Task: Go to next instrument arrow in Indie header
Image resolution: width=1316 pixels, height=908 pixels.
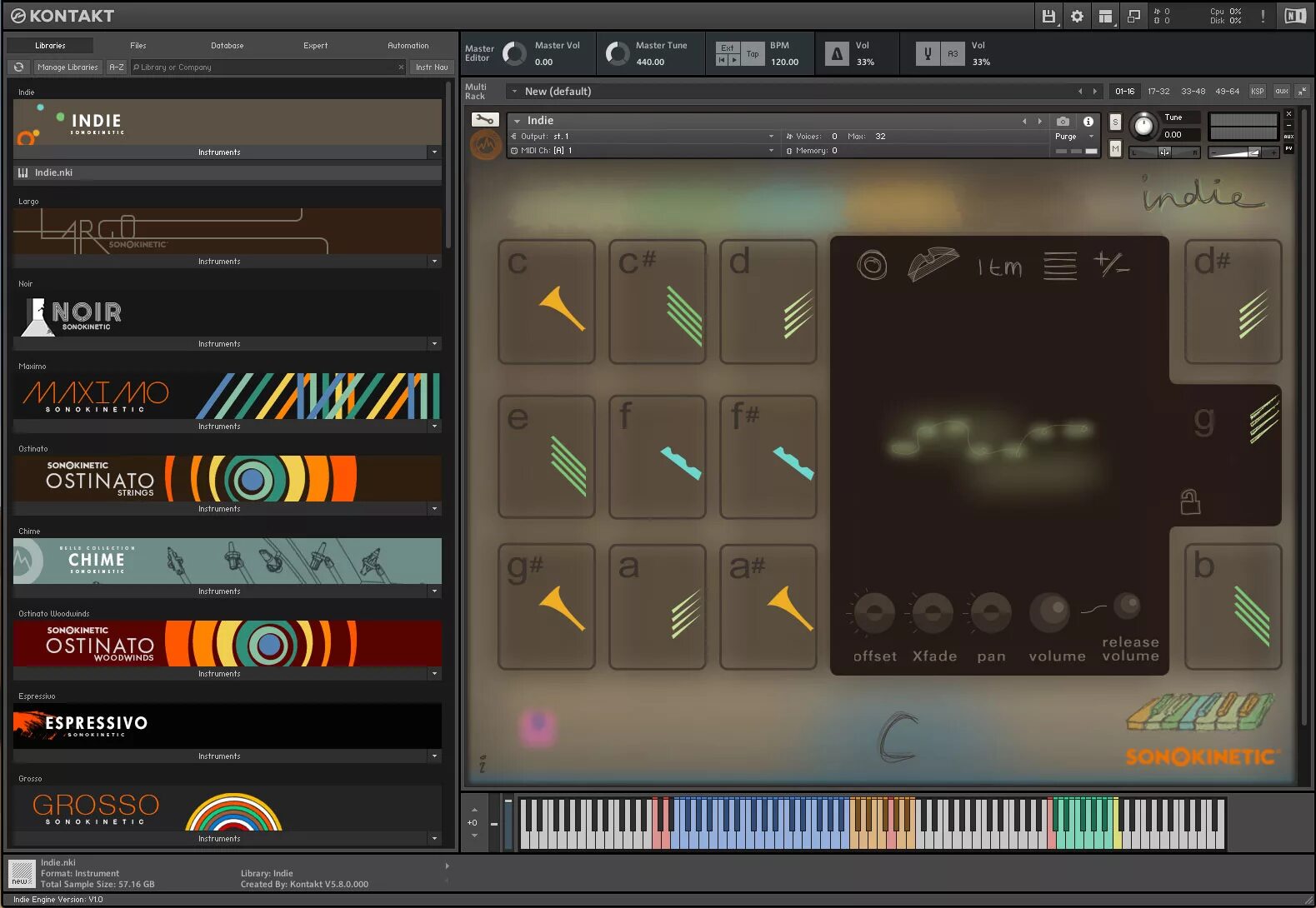Action: coord(1039,121)
